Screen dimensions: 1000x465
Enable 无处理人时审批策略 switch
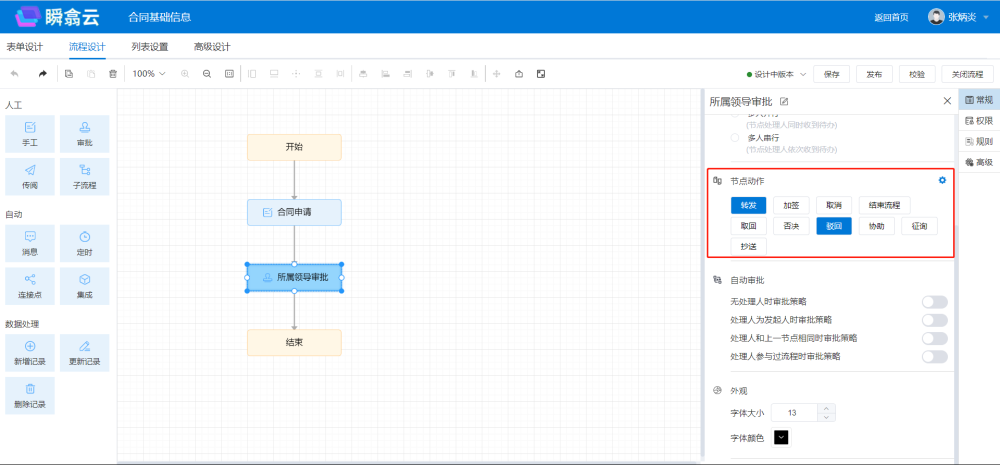[x=934, y=302]
